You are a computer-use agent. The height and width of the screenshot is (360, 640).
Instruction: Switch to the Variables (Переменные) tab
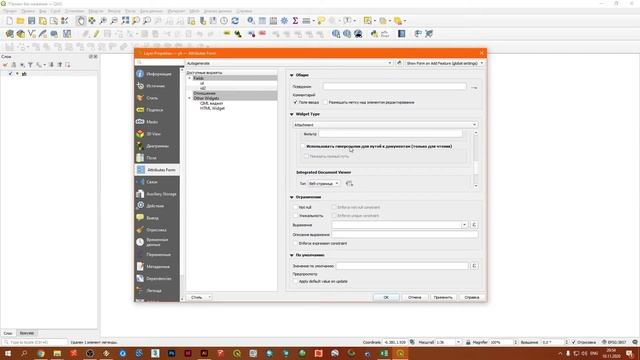click(157, 255)
